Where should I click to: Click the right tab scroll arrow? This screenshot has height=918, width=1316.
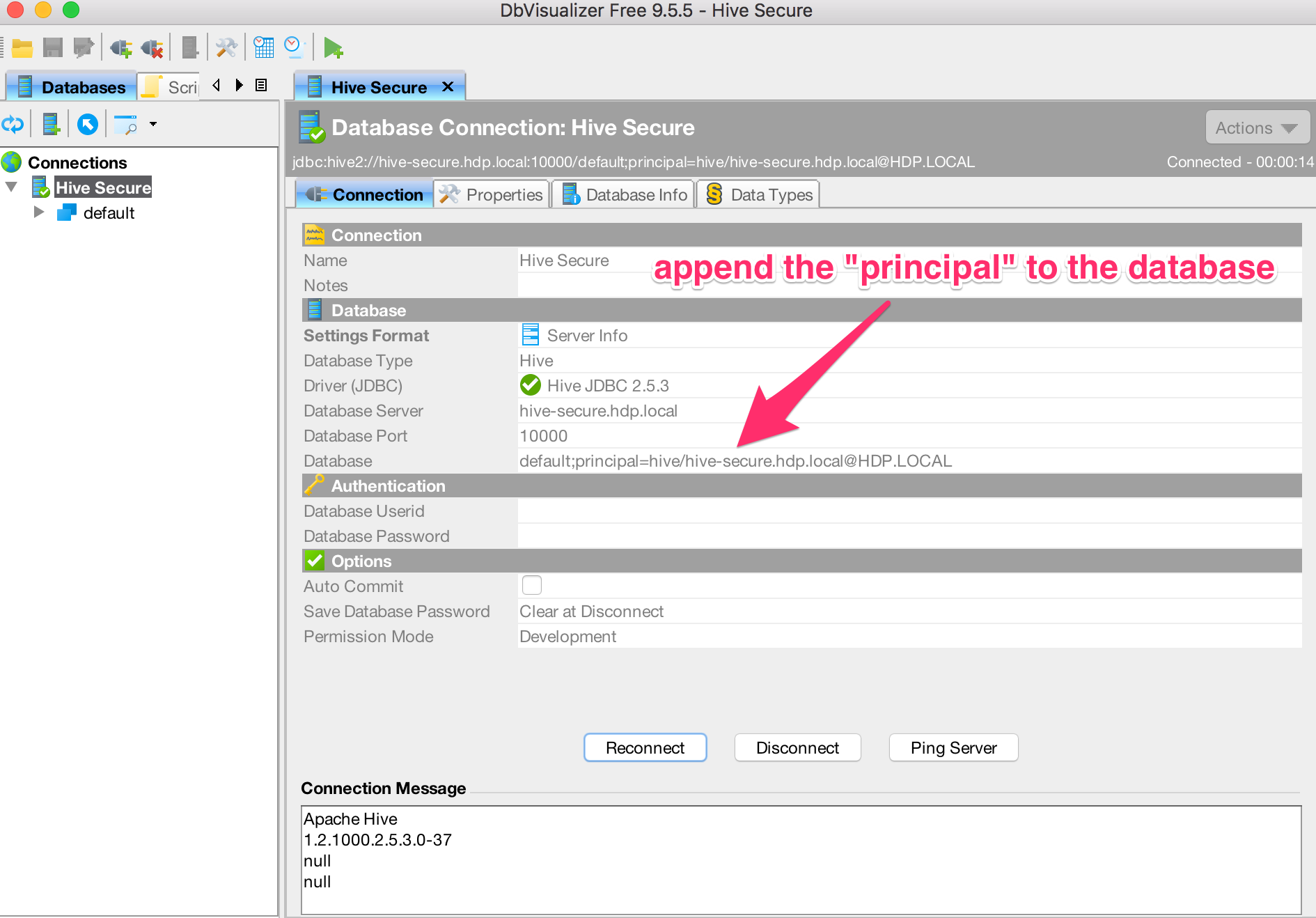(240, 85)
